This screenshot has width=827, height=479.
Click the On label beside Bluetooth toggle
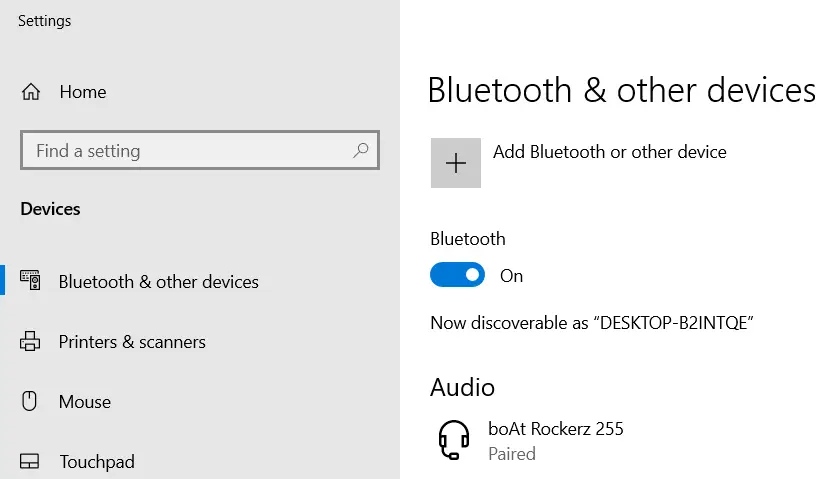tap(511, 276)
